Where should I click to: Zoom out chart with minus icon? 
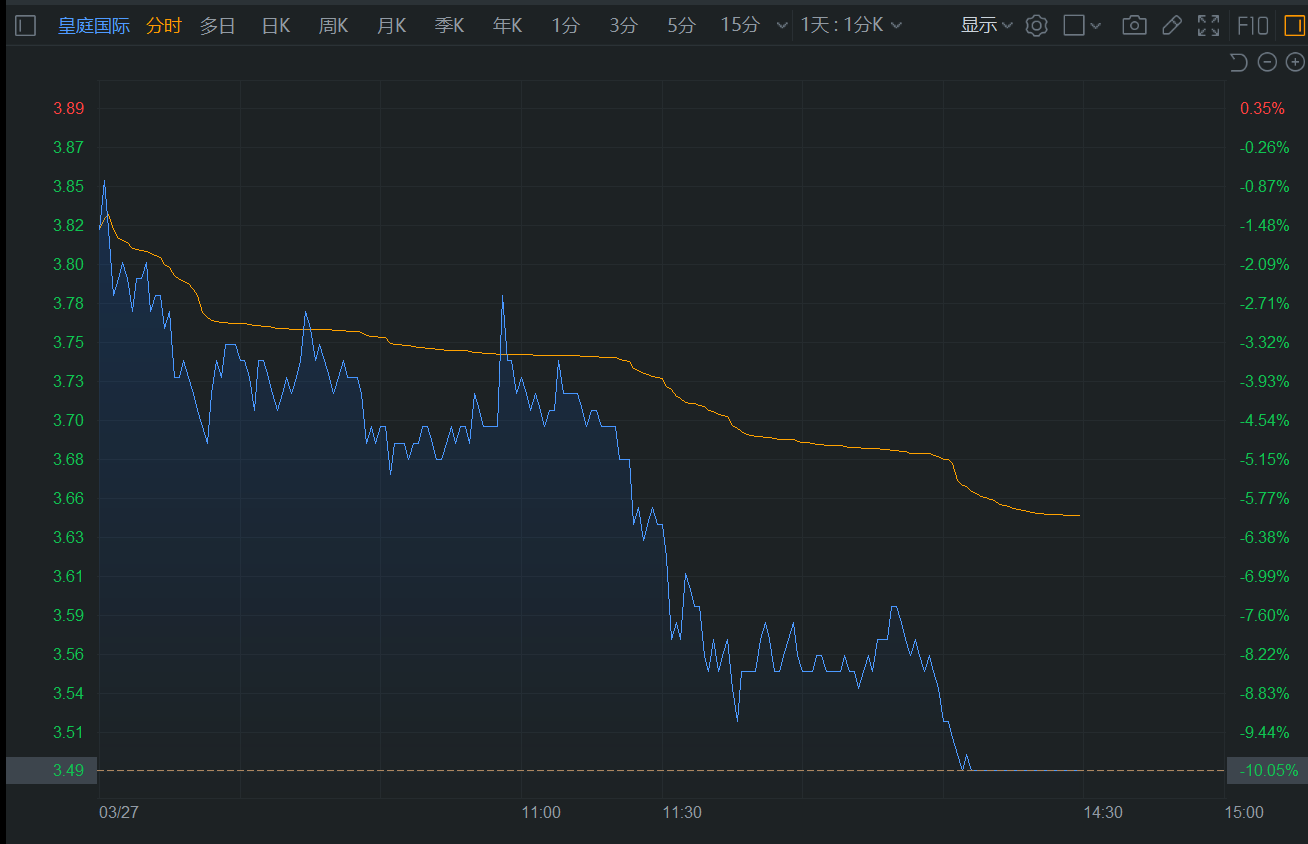pos(1267,63)
